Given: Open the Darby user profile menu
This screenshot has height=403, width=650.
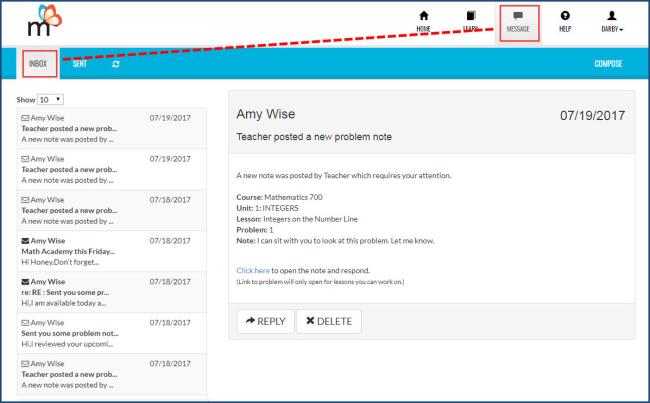Looking at the screenshot, I should coord(612,21).
